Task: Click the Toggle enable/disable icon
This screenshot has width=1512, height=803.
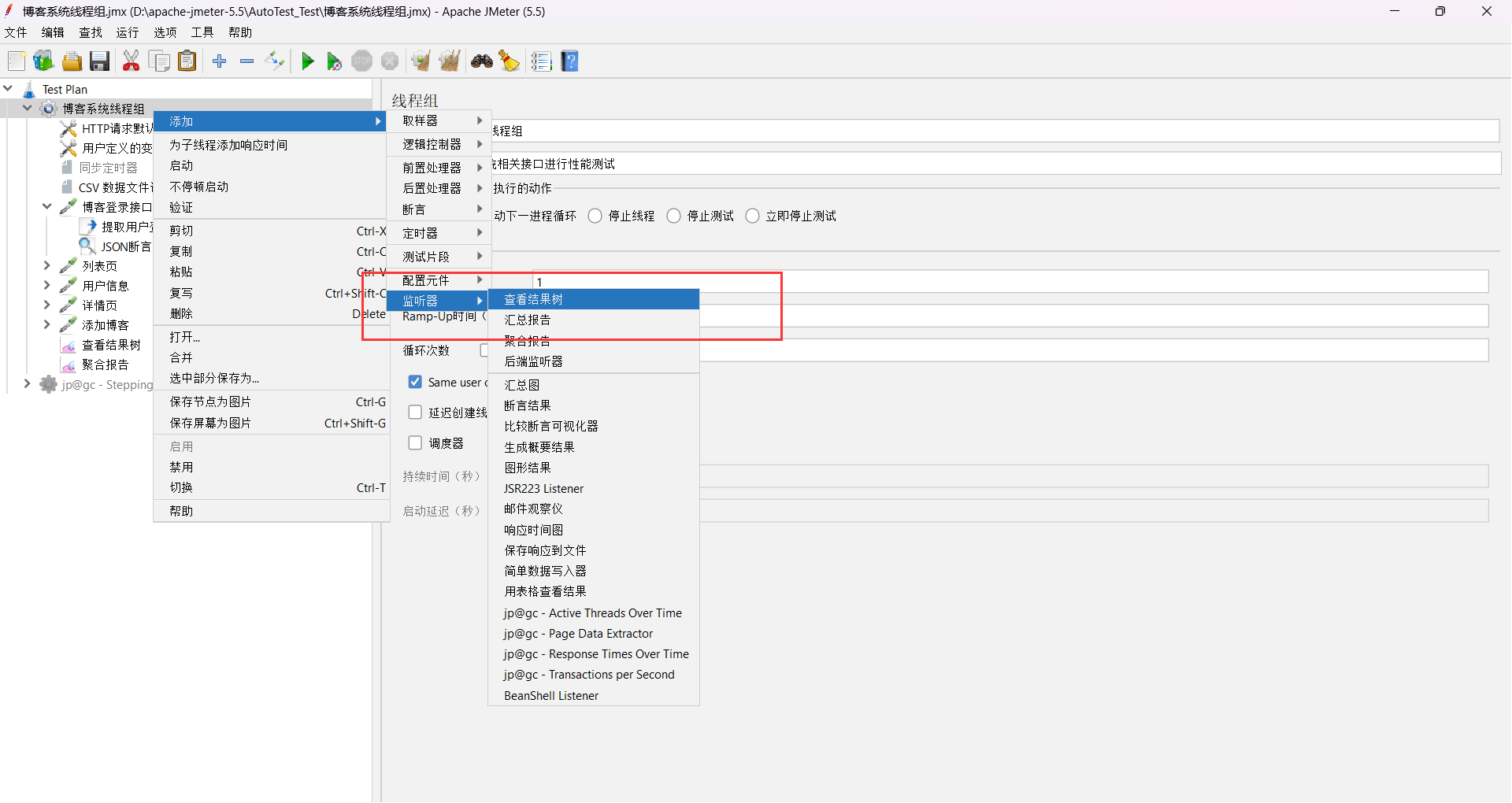Action: [275, 61]
